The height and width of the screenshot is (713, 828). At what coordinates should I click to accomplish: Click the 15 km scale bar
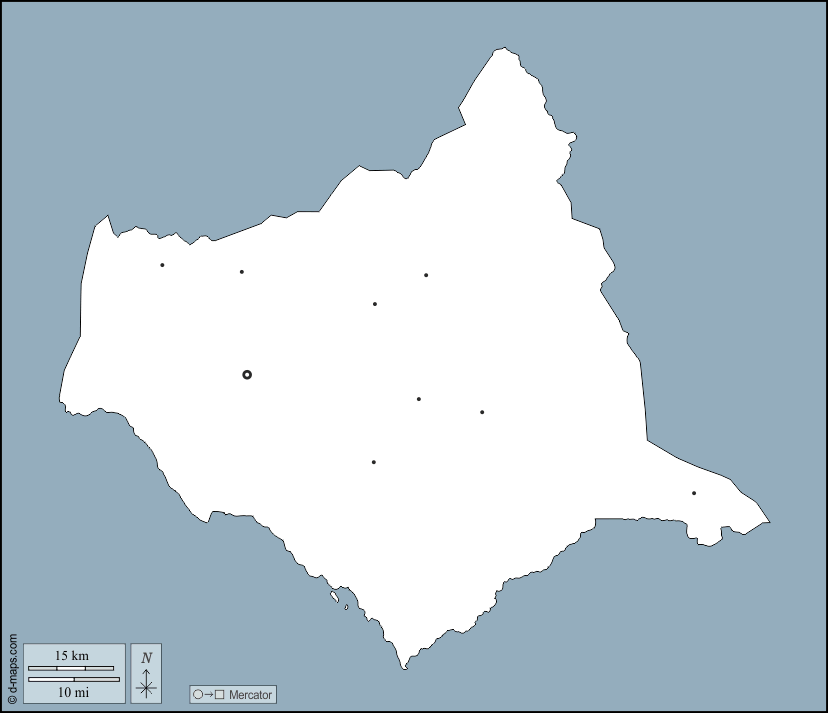click(x=70, y=668)
